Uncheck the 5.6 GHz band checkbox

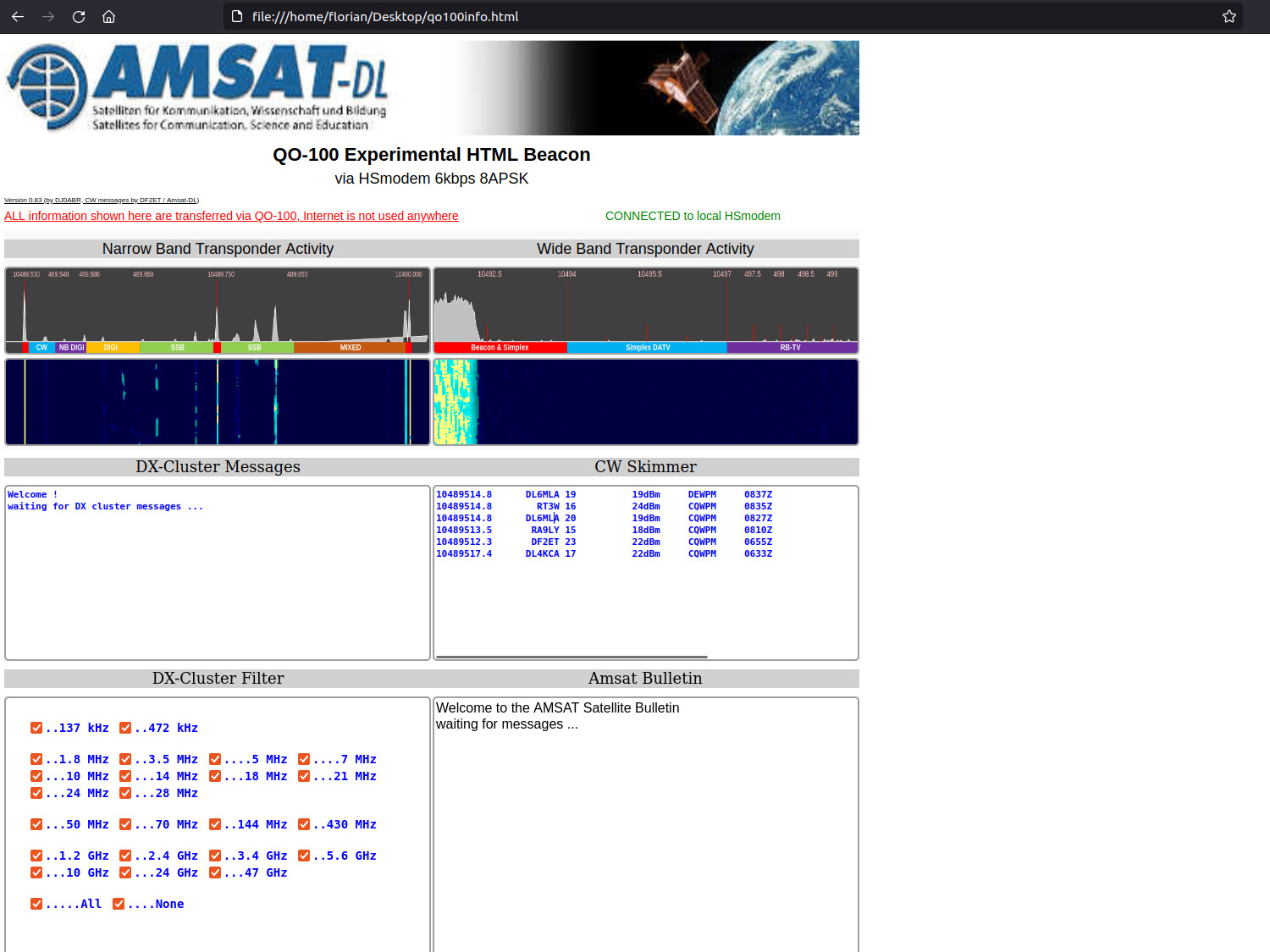(304, 856)
